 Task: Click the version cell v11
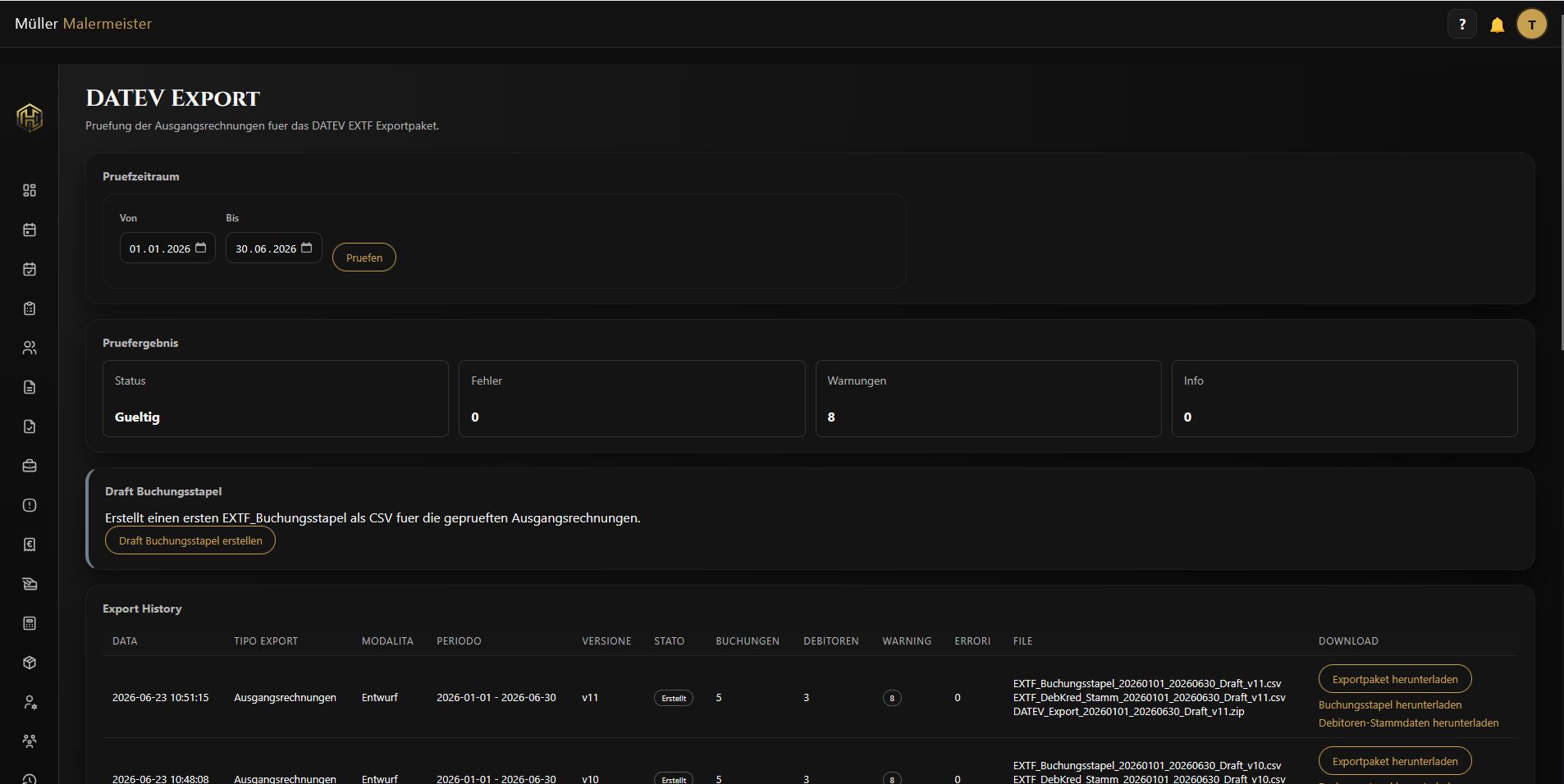click(x=590, y=697)
